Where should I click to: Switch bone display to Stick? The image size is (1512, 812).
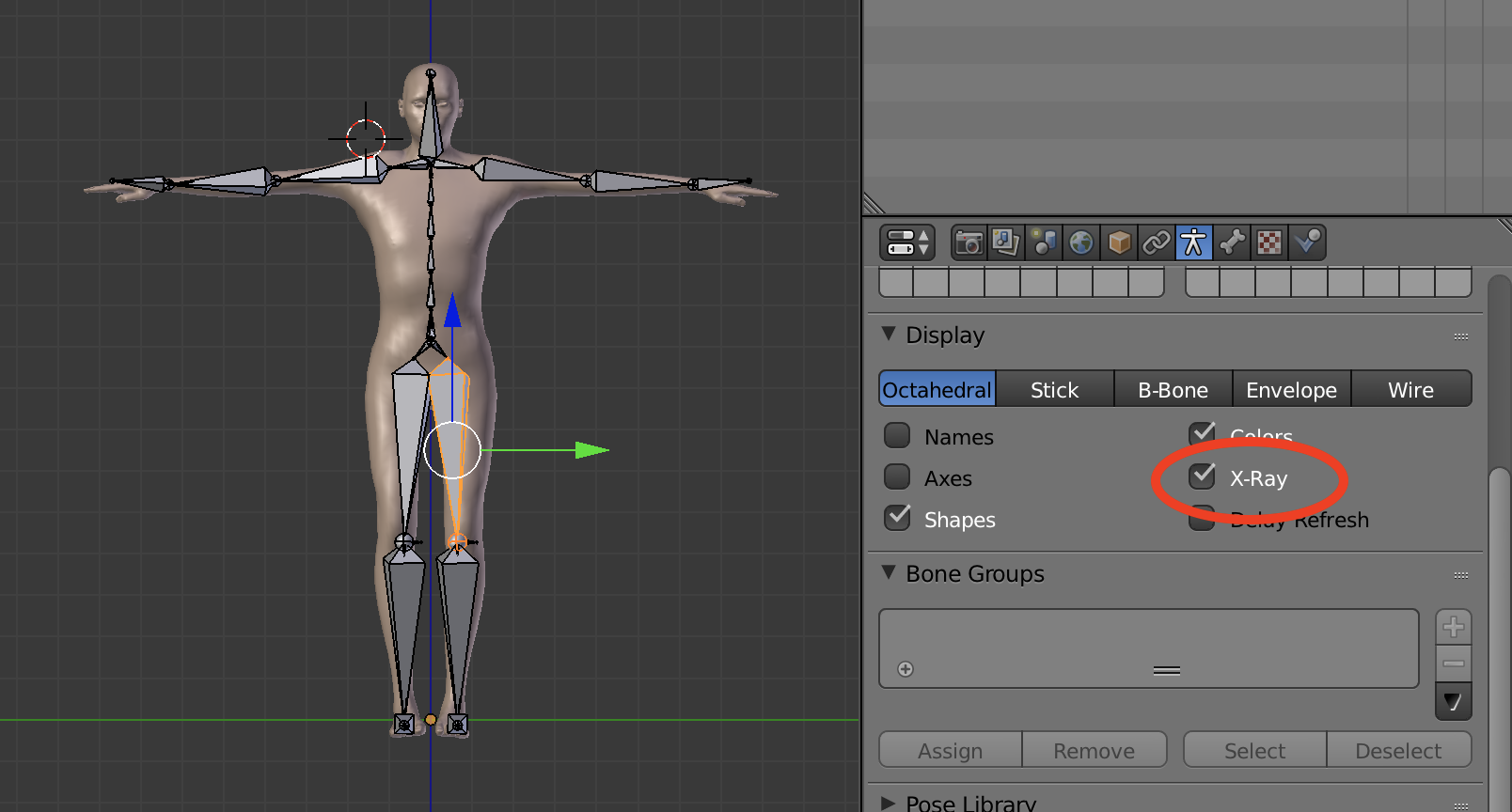(x=1055, y=389)
